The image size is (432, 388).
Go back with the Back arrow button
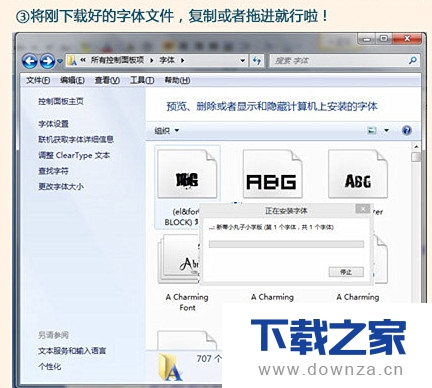[30, 61]
